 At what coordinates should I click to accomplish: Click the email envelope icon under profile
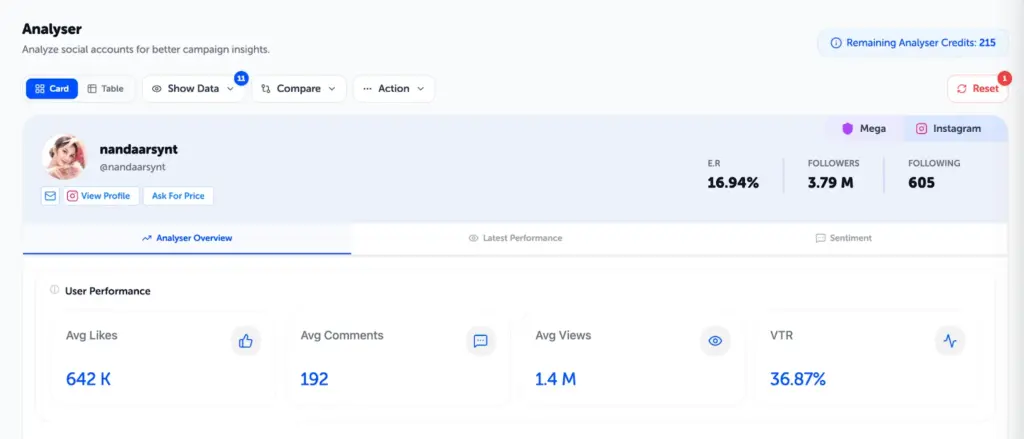[50, 196]
